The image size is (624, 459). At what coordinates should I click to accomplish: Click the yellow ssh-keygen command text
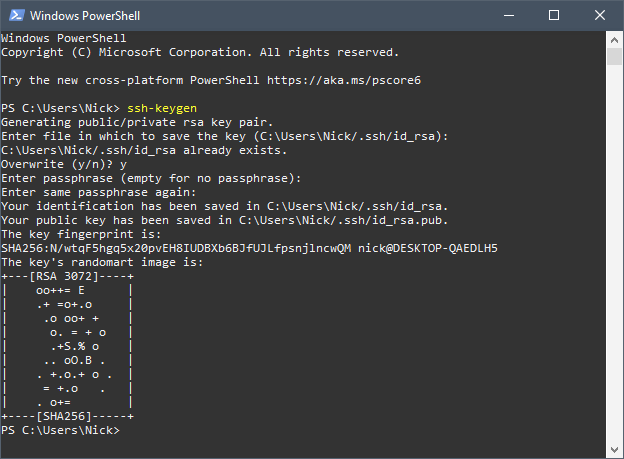click(162, 108)
